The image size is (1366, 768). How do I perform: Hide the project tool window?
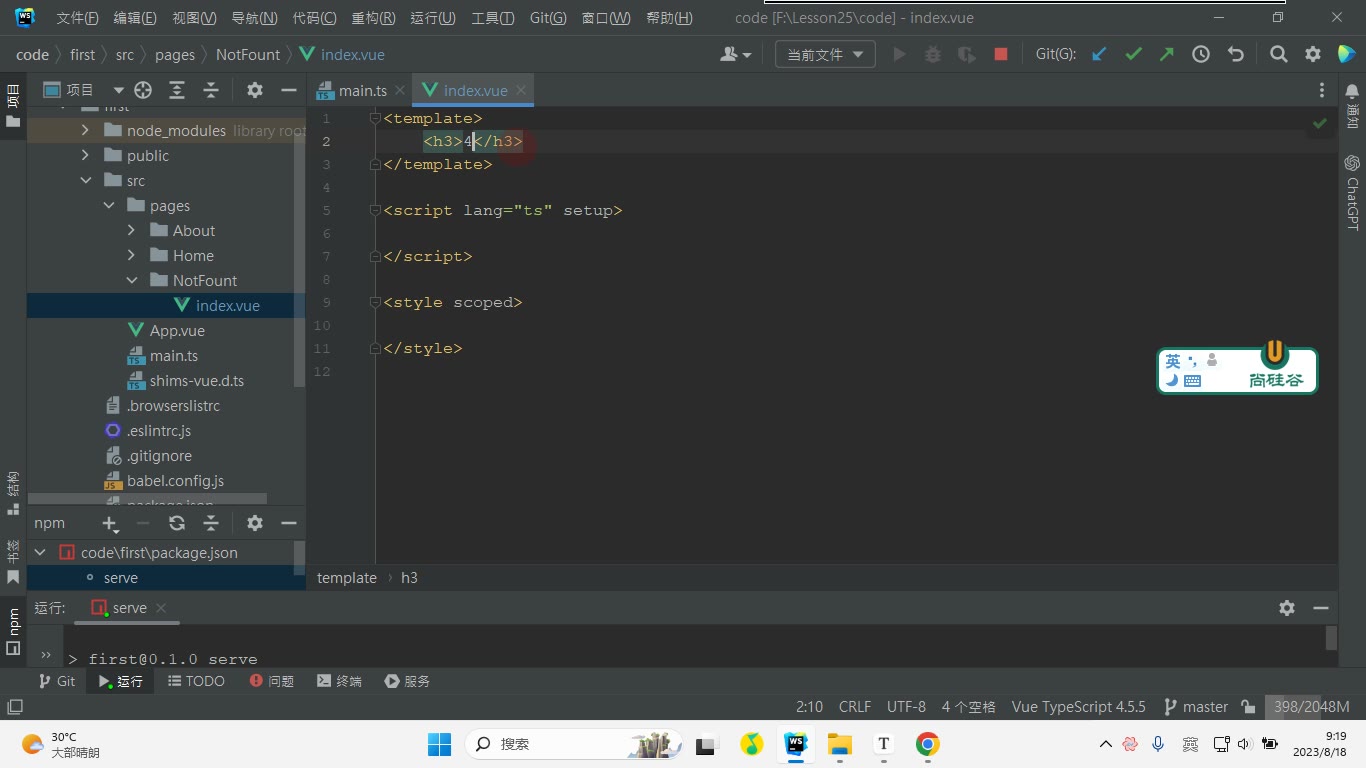point(289,90)
